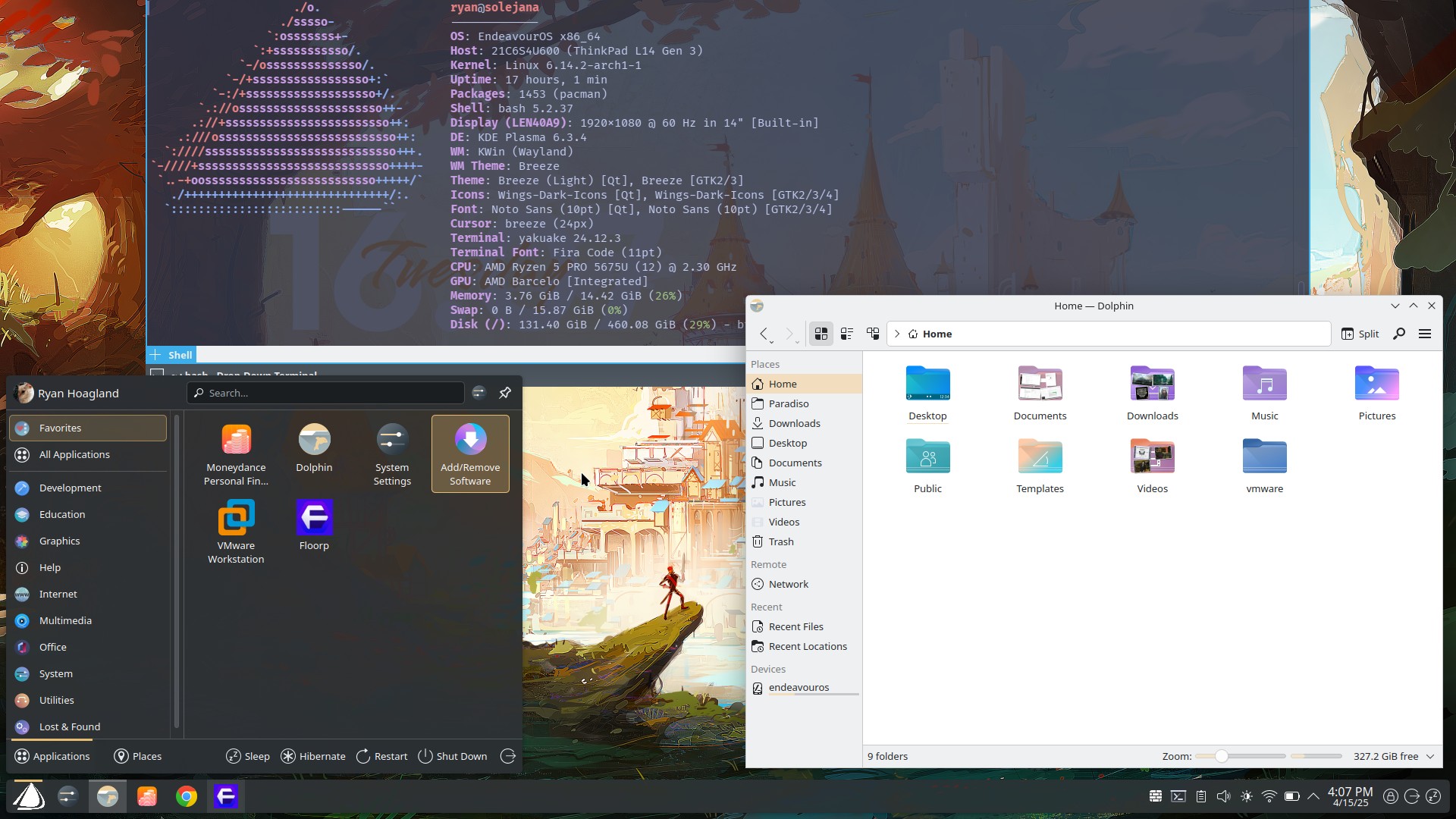Switch to Places tab in launcher footer
The height and width of the screenshot is (819, 1456).
click(x=138, y=756)
